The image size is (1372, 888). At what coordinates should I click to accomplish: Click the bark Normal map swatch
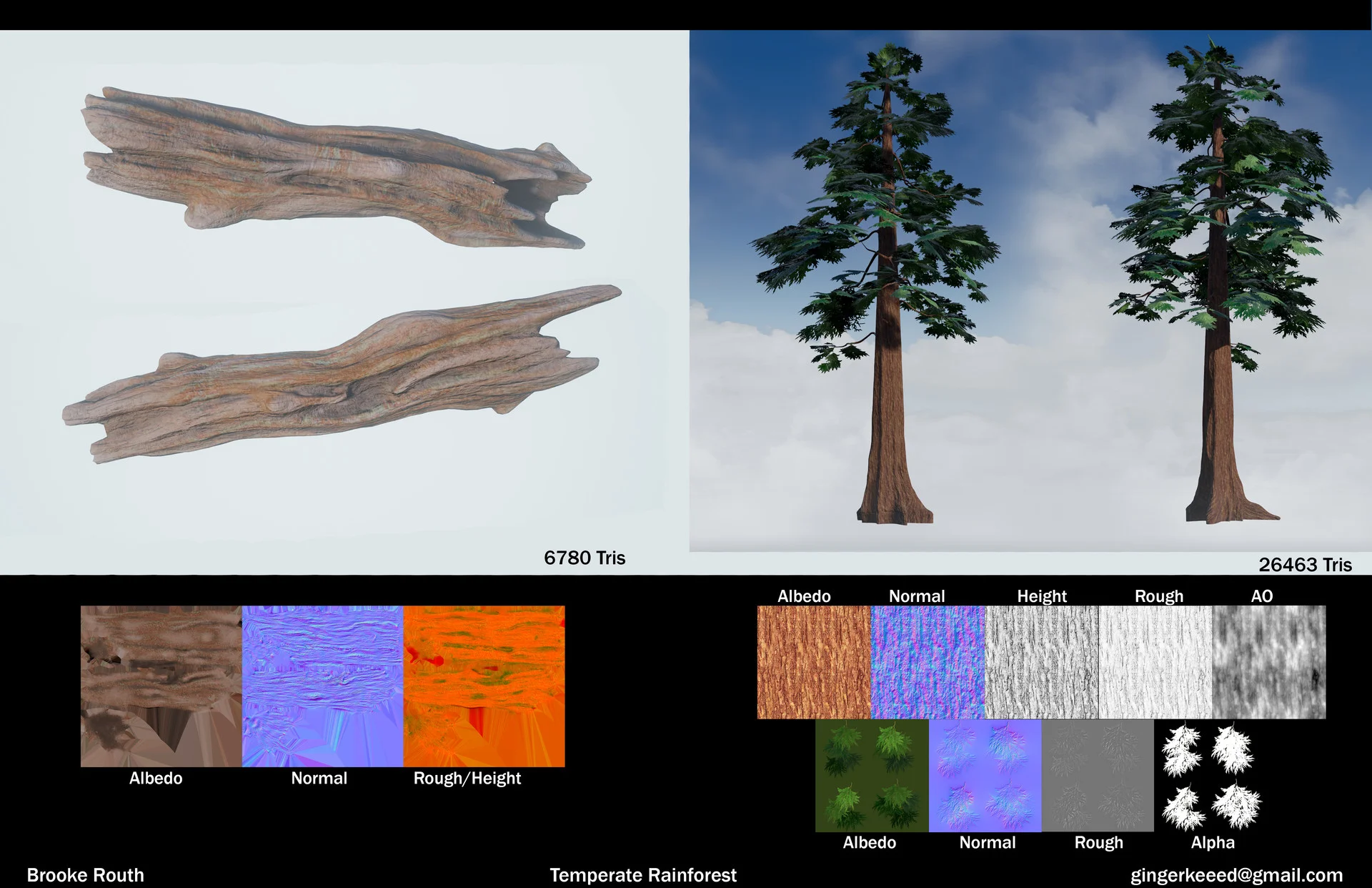coord(928,662)
